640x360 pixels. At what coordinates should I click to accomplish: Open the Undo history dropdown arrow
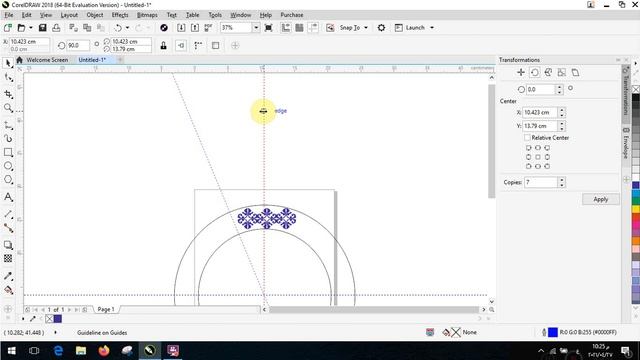coord(127,28)
